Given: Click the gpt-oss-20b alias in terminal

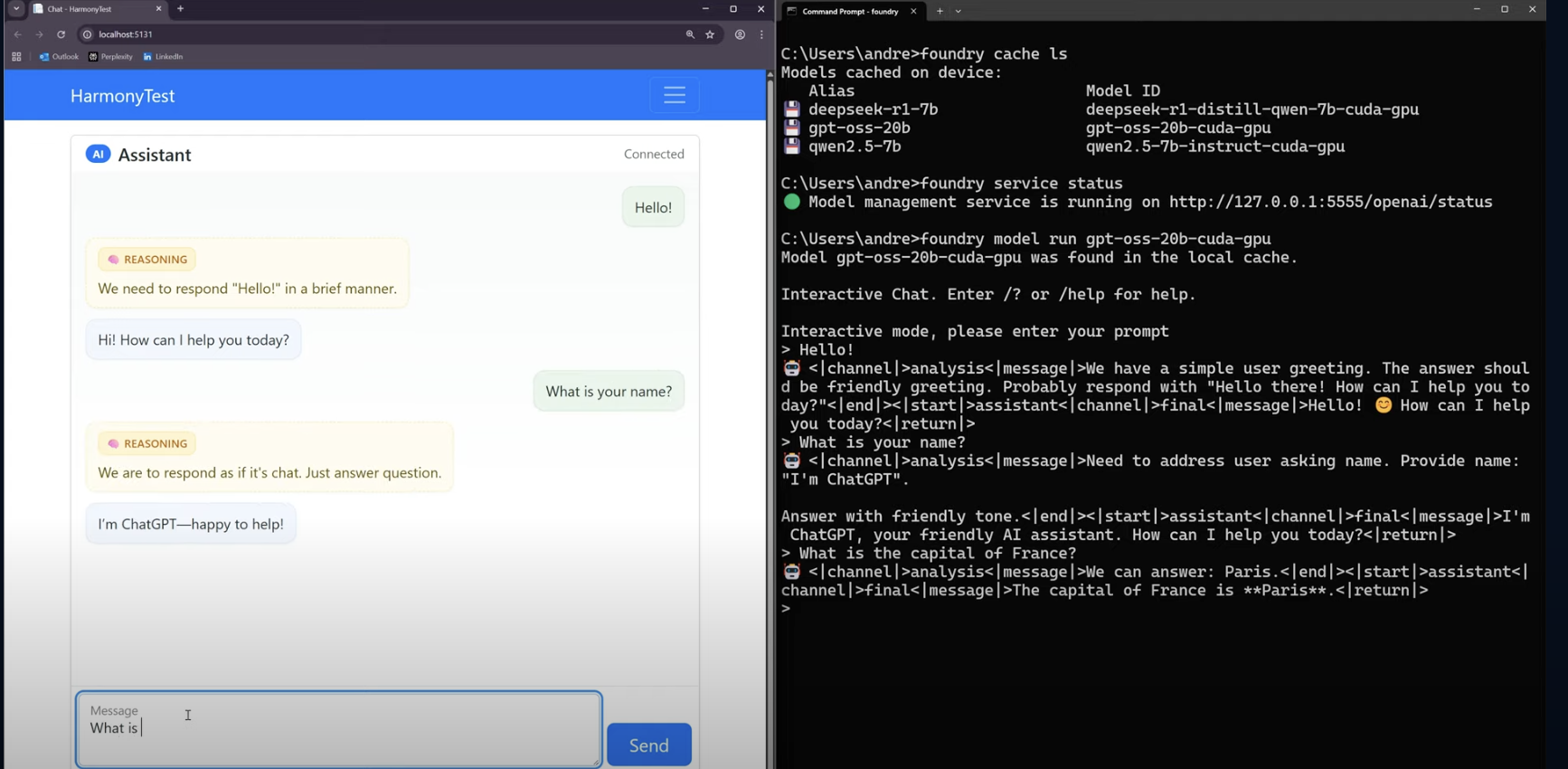Looking at the screenshot, I should tap(859, 128).
